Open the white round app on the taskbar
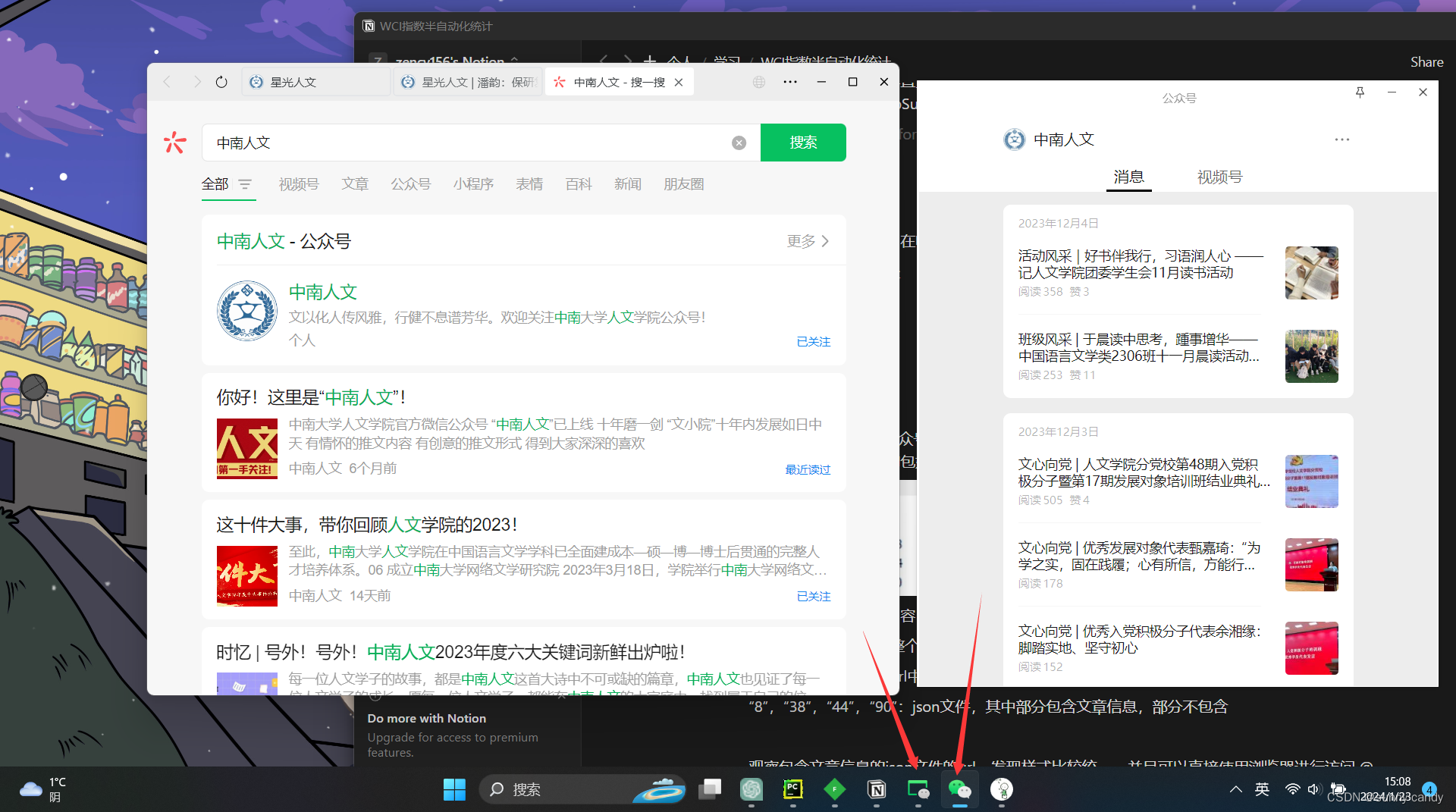Screen dimensions: 1456x812 click(1002, 789)
